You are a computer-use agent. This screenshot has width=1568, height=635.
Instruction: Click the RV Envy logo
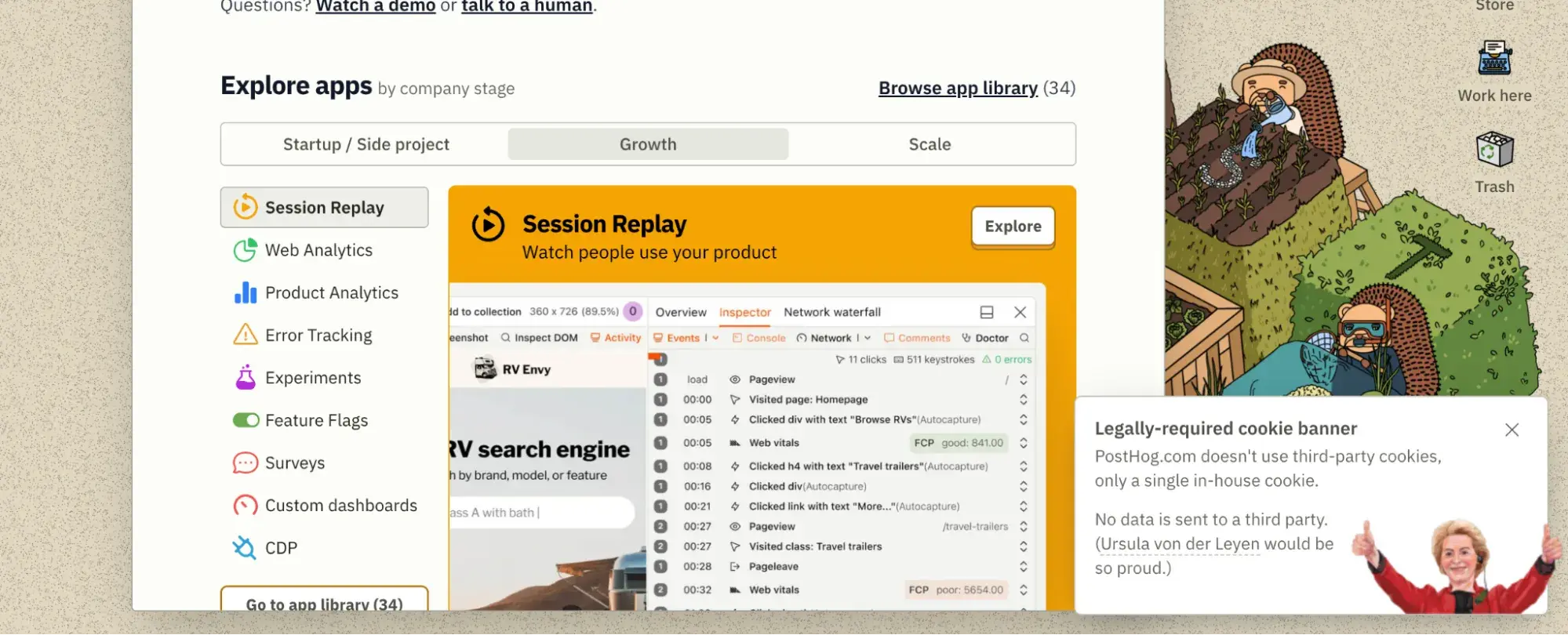(x=513, y=368)
